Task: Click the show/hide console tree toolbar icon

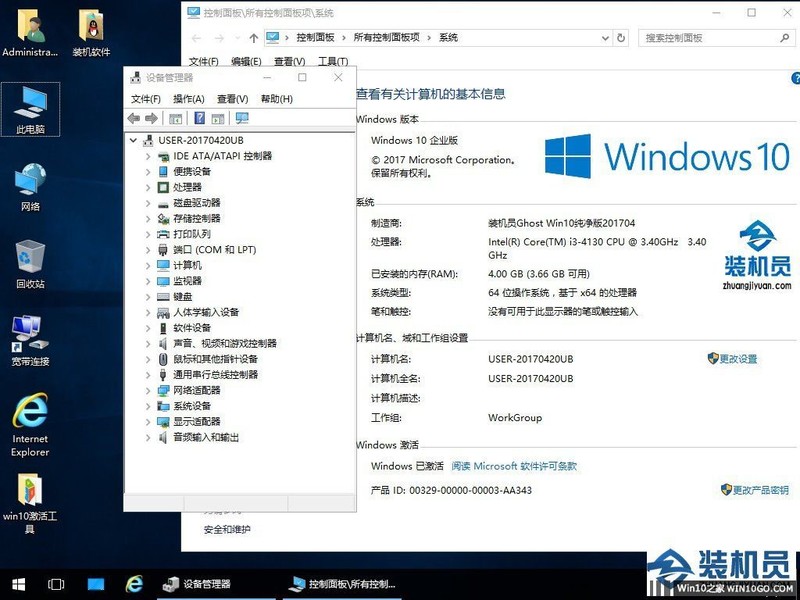Action: coord(175,119)
